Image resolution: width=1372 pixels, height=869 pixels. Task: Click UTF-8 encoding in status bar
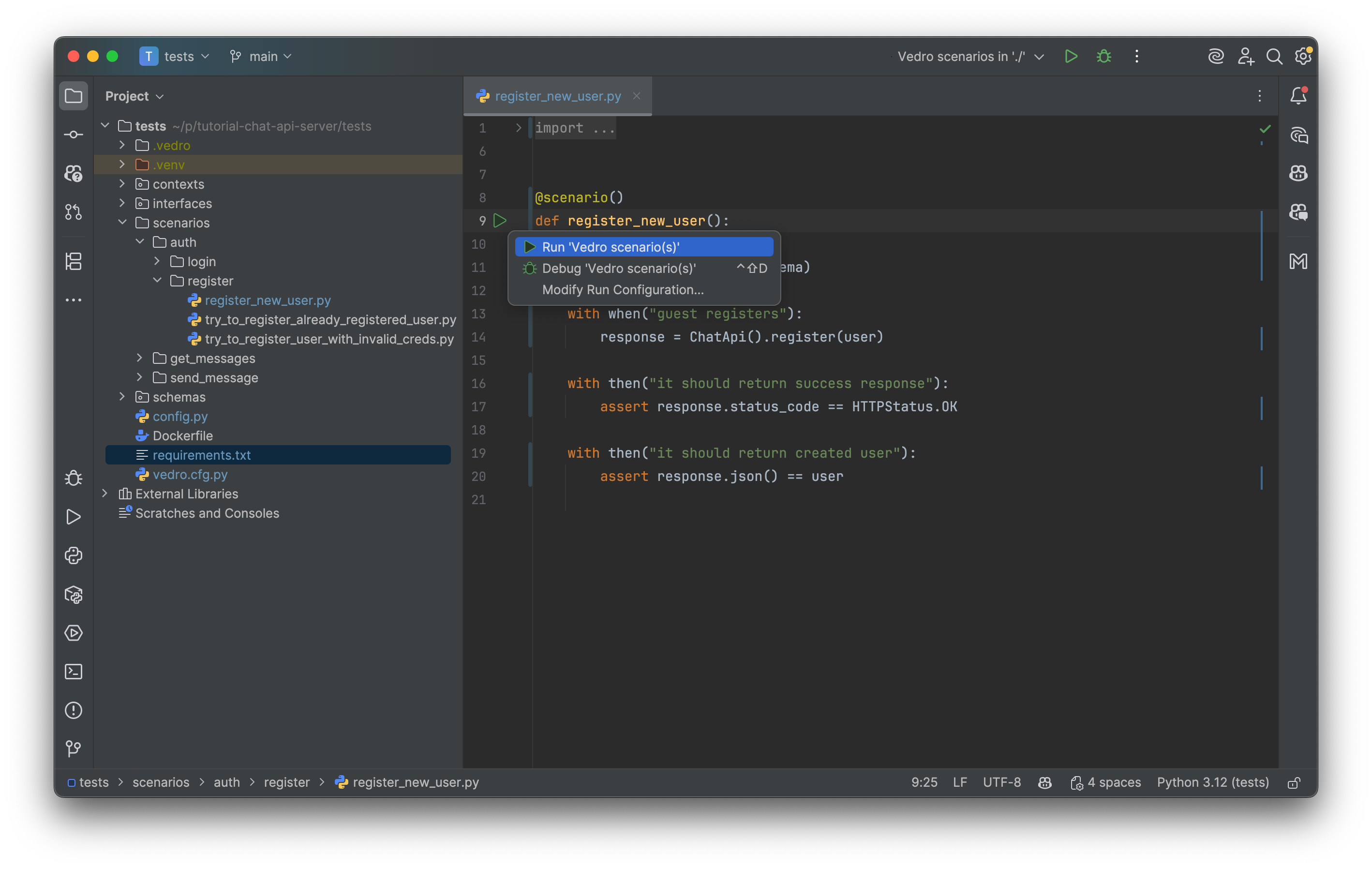click(x=1001, y=783)
